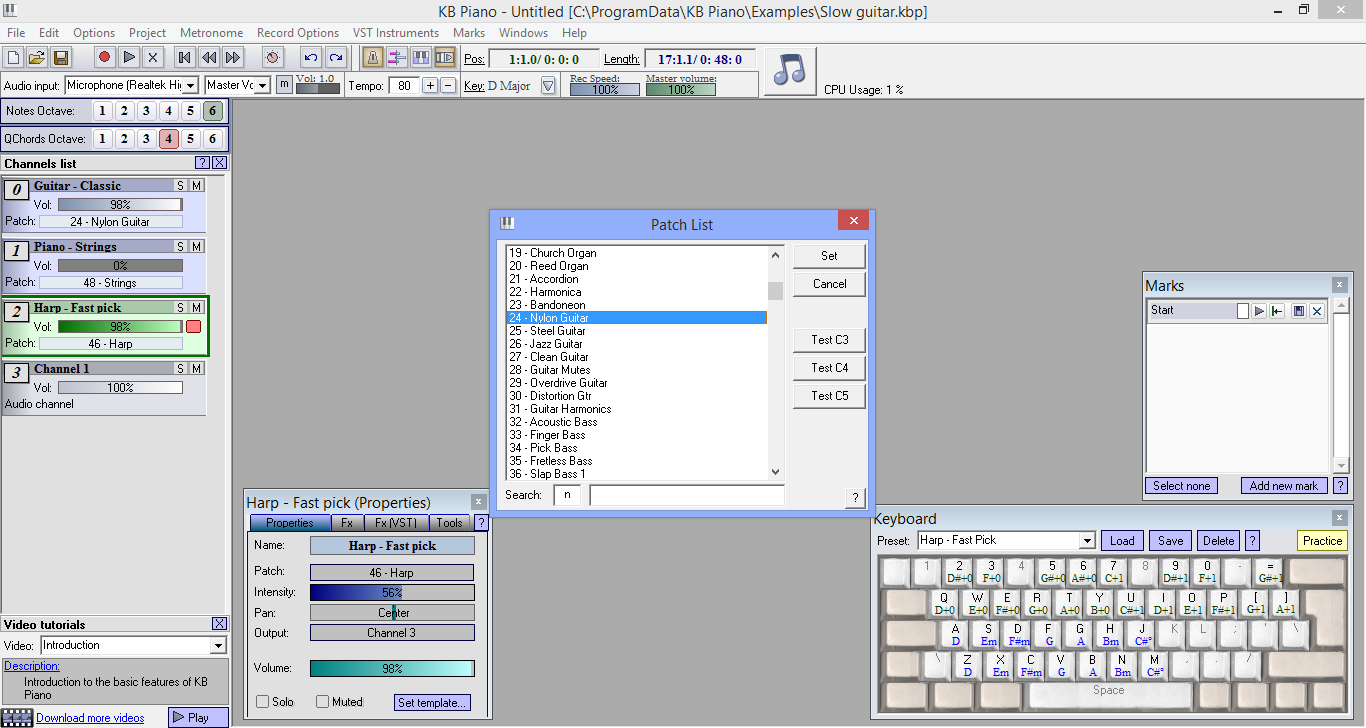This screenshot has width=1366, height=728.
Task: Switch to the Fx (VST) tab
Action: (x=396, y=523)
